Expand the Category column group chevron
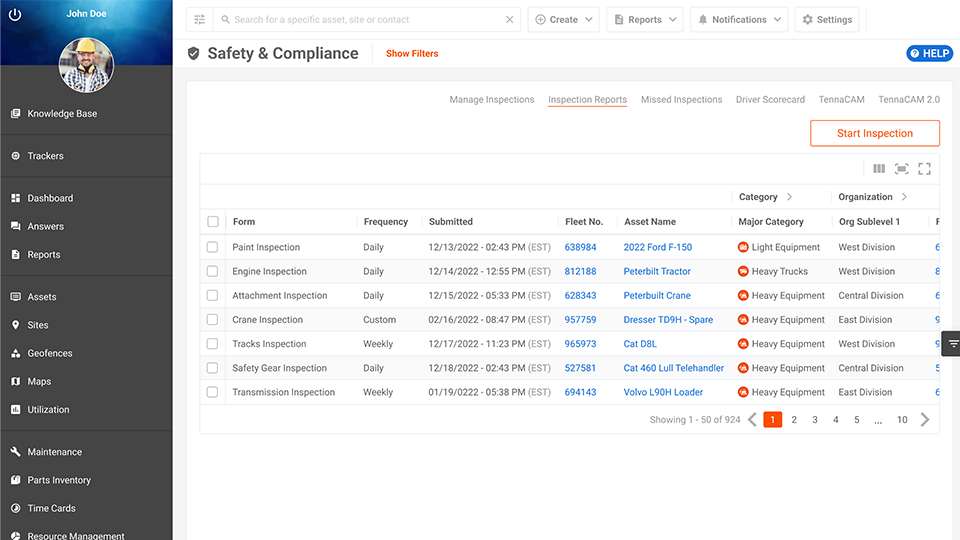Viewport: 960px width, 540px height. pyautogui.click(x=789, y=197)
